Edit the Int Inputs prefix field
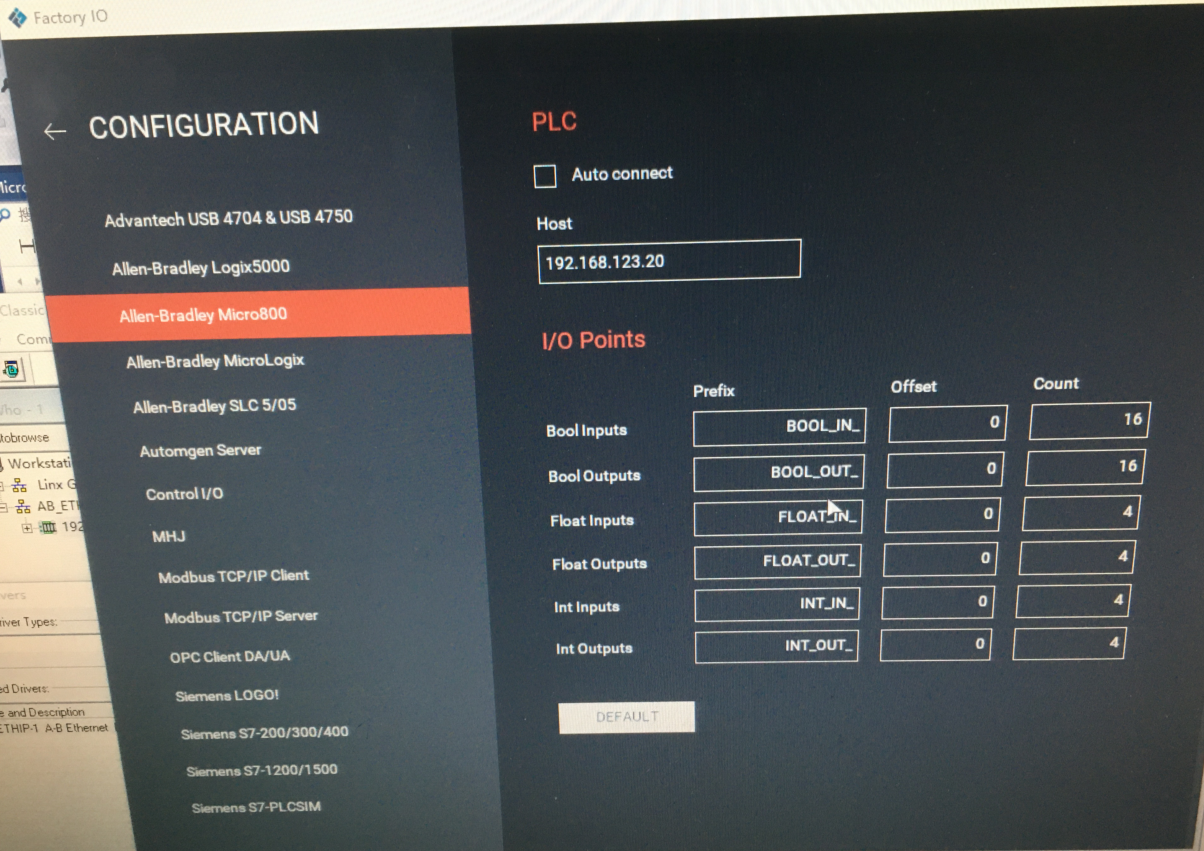The width and height of the screenshot is (1204, 851). tap(776, 604)
